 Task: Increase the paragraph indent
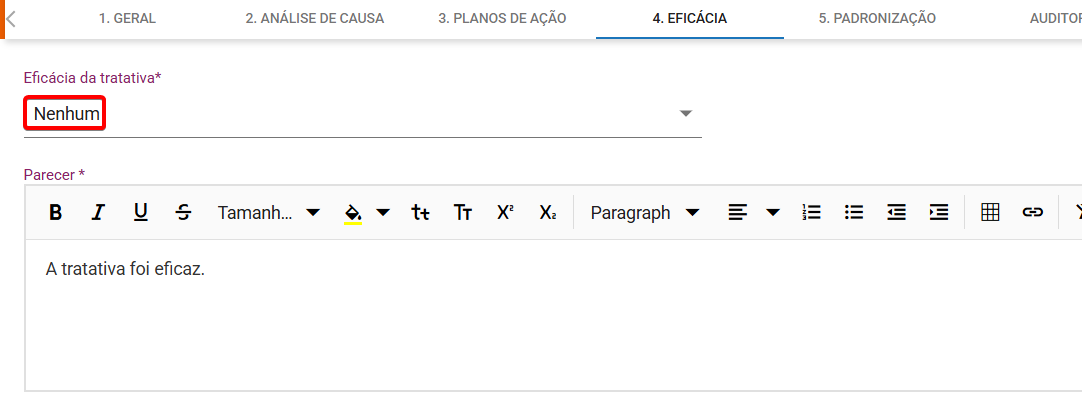pos(938,213)
